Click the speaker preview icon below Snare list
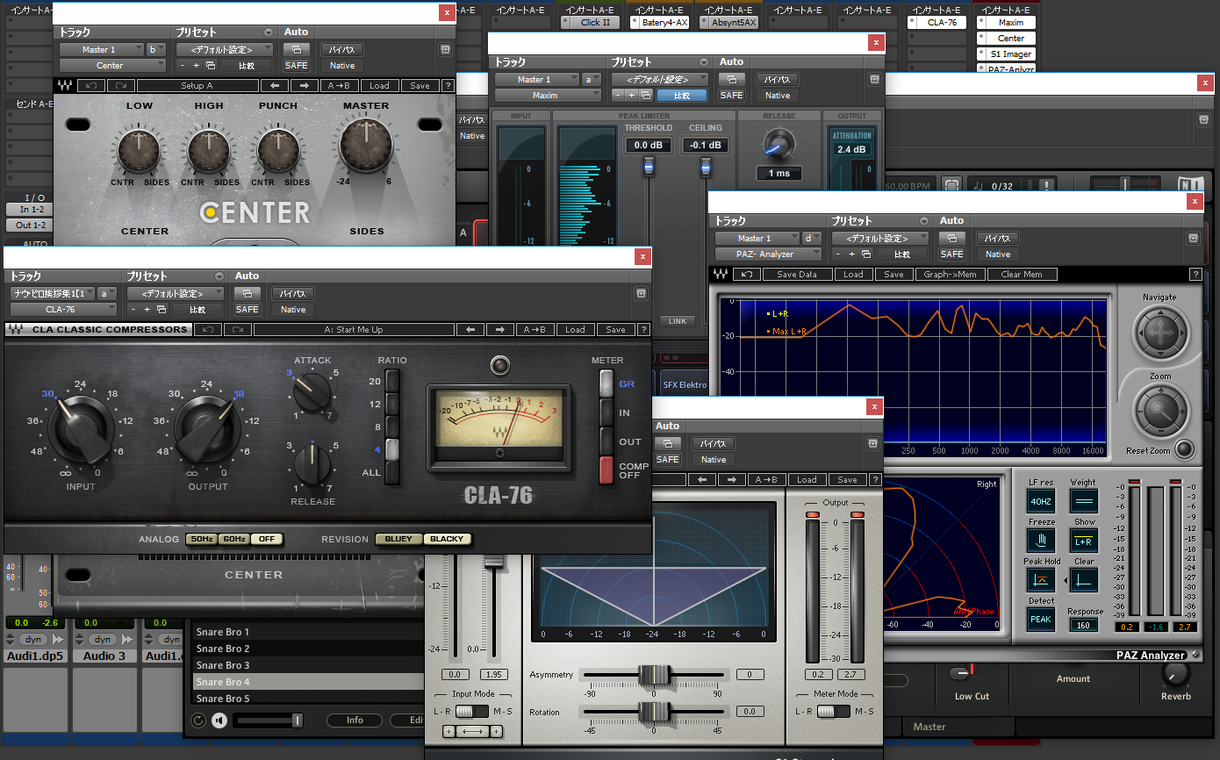Screen dimensions: 1220x760 pos(219,720)
